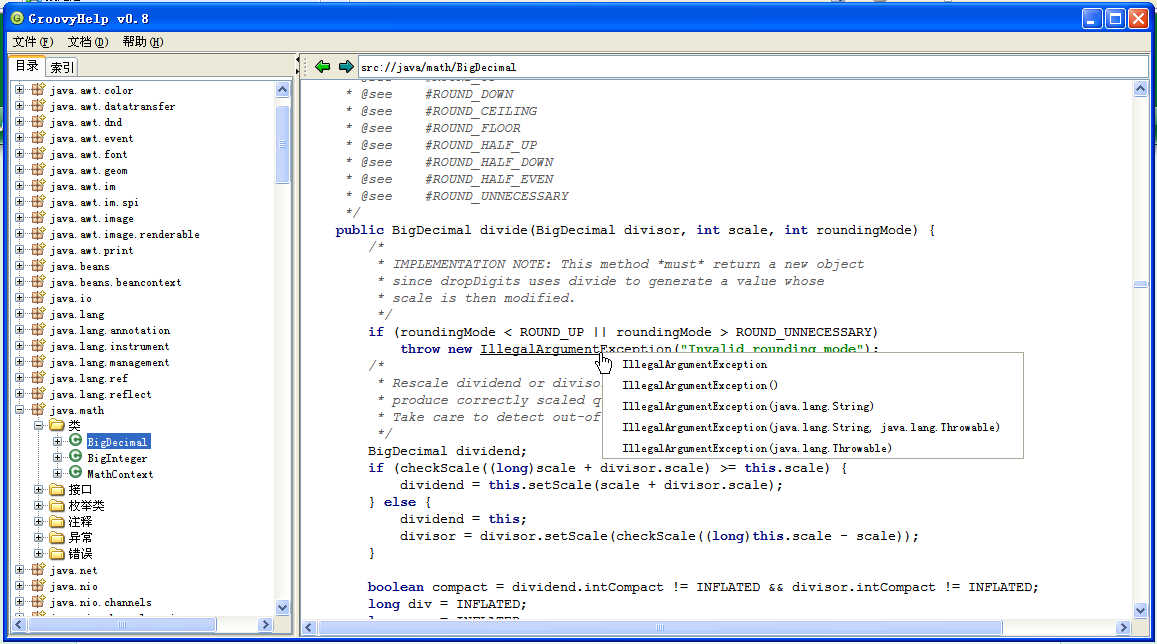Switch to the 索引 tab

(x=62, y=67)
